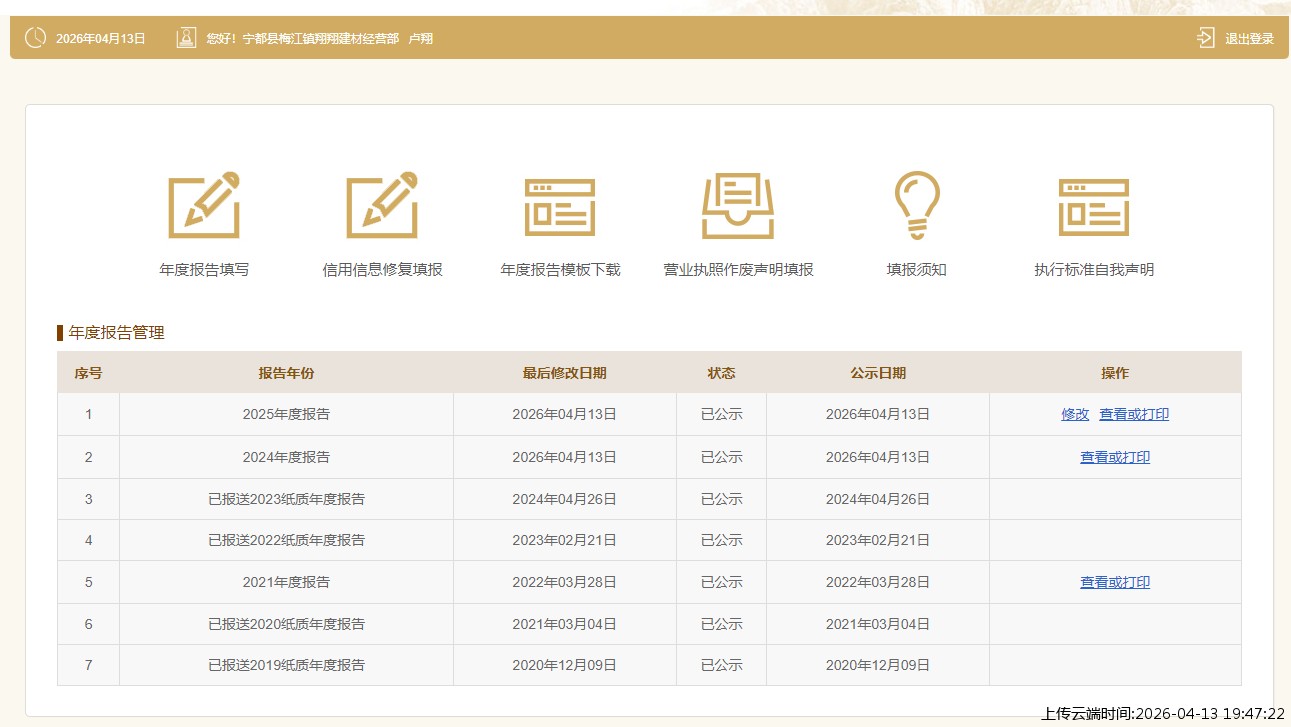This screenshot has width=1291, height=727.
Task: Click the 填报须知 lightbulb icon
Action: (916, 205)
